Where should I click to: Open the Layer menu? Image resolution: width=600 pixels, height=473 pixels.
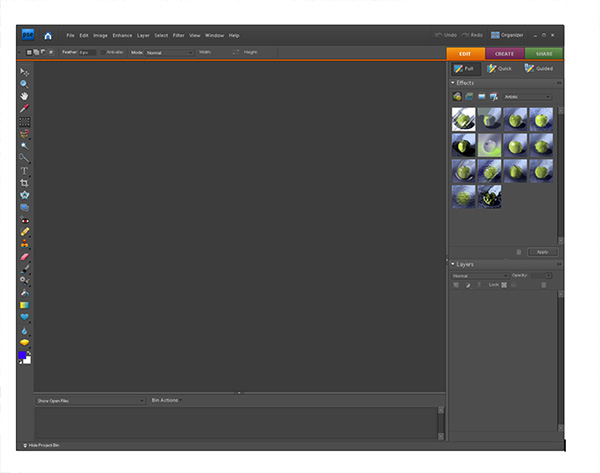(143, 36)
